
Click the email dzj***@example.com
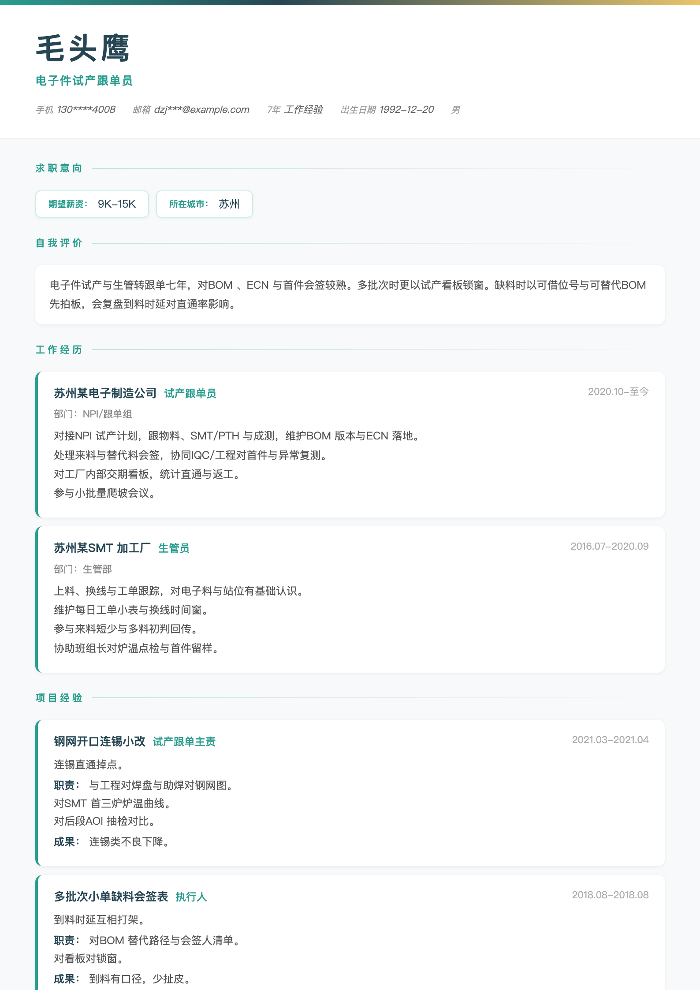click(x=202, y=110)
